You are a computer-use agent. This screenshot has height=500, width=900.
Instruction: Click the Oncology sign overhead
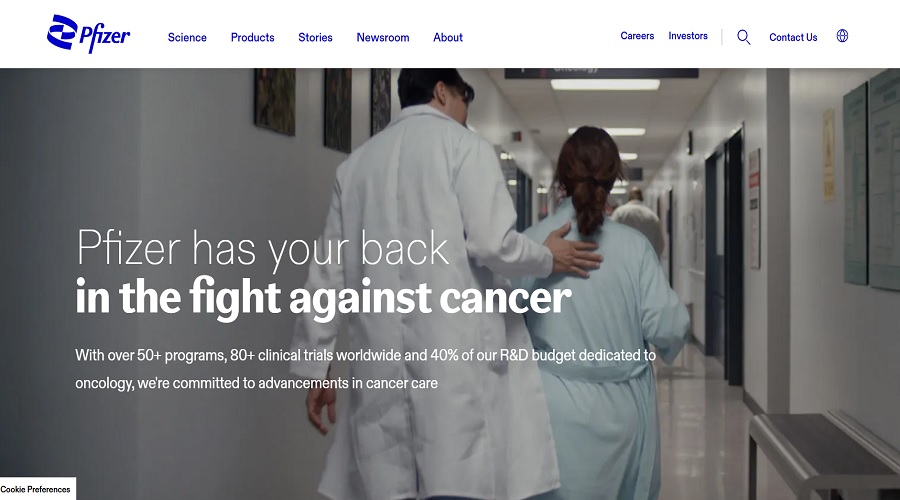[601, 73]
